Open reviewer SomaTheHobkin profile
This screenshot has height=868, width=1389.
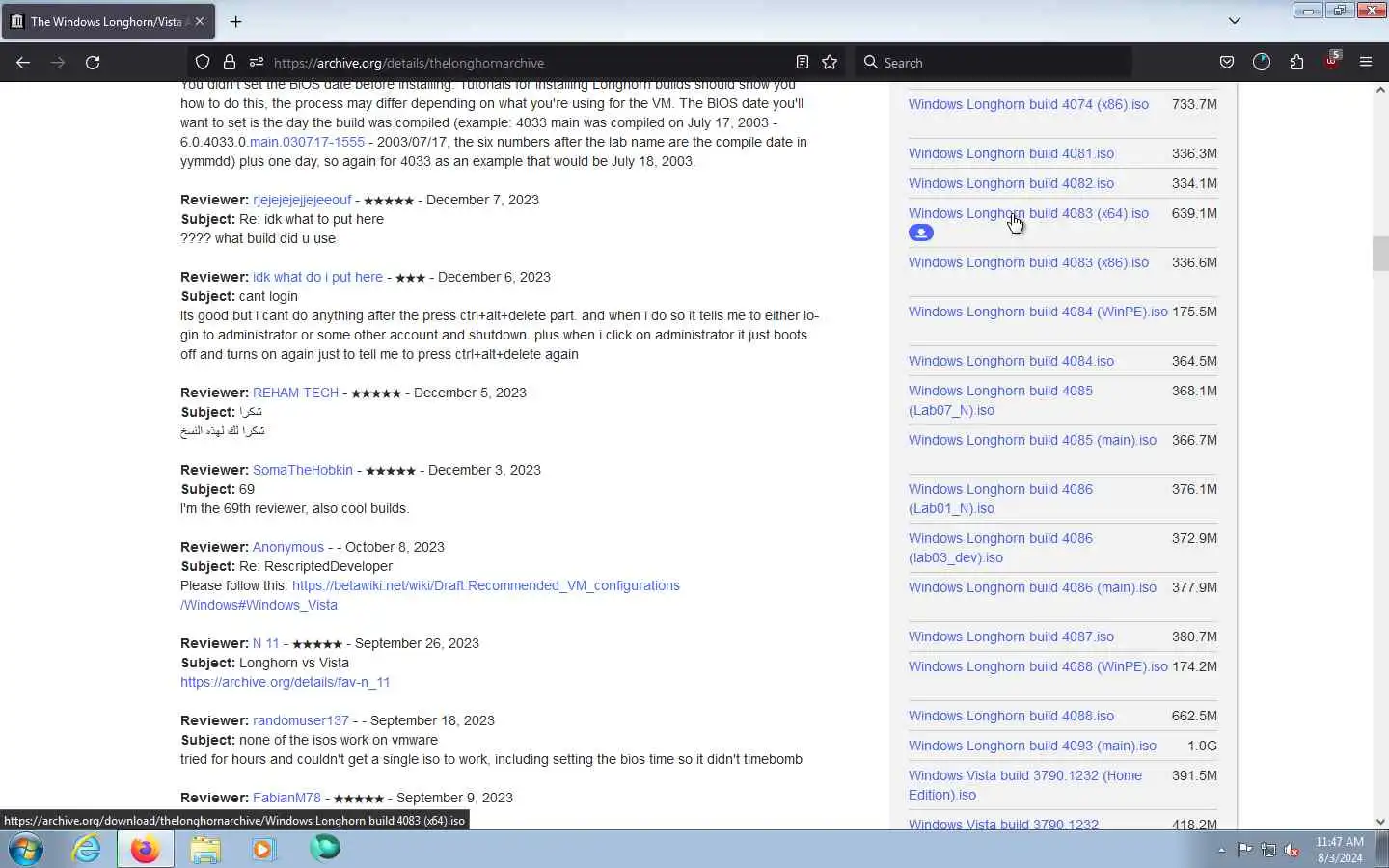[x=303, y=470]
